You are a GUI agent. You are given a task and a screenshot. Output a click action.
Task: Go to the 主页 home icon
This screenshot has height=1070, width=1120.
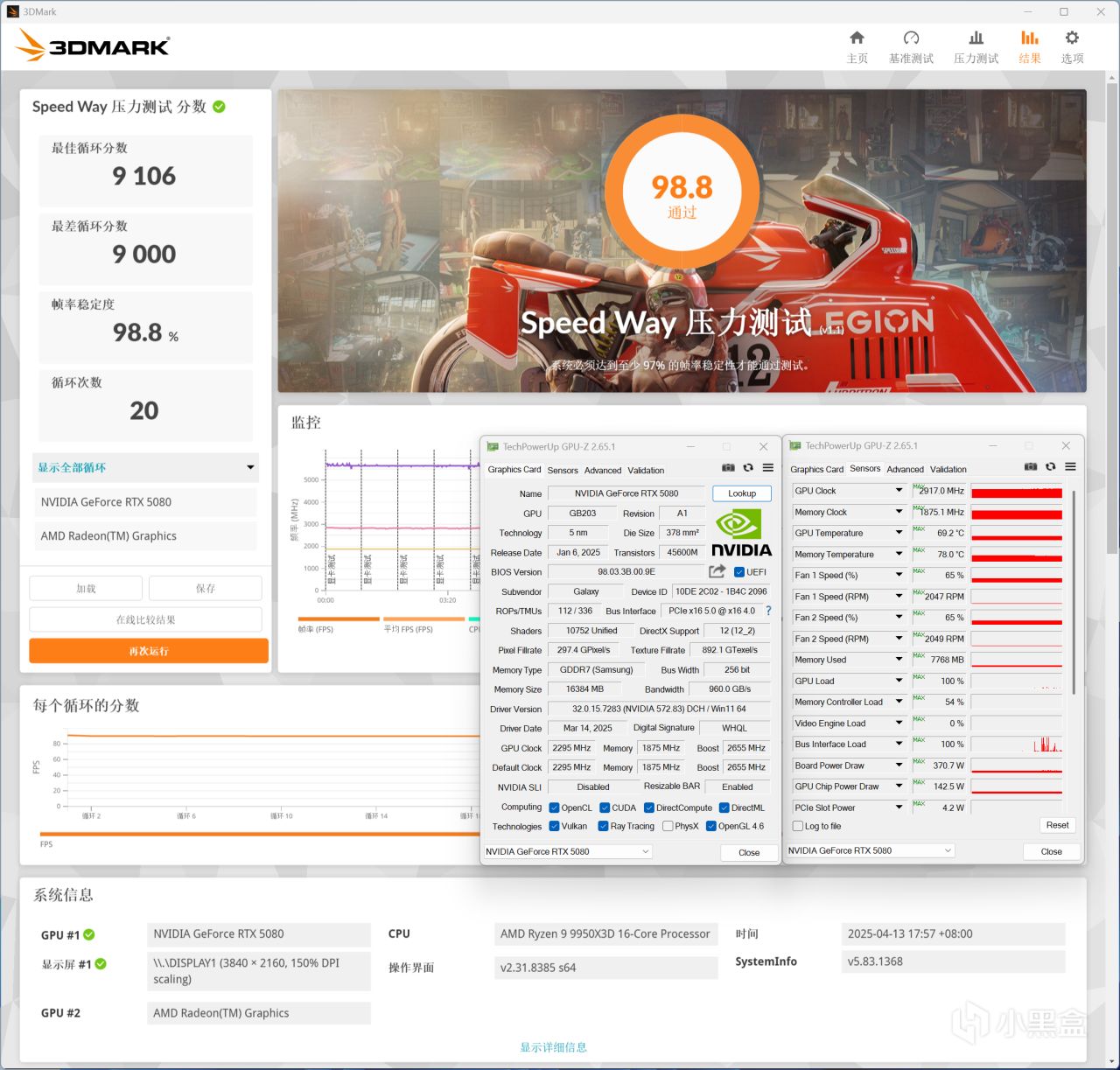pos(857,38)
